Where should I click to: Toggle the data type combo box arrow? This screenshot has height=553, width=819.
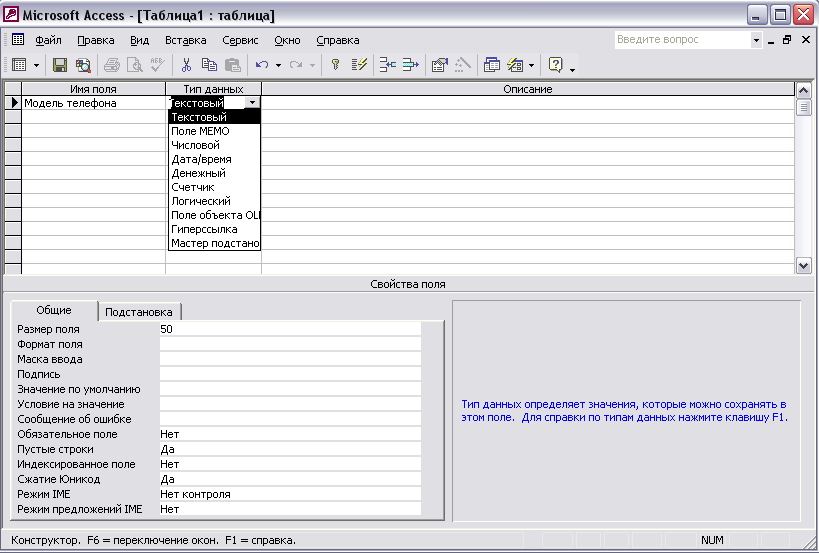click(x=252, y=103)
